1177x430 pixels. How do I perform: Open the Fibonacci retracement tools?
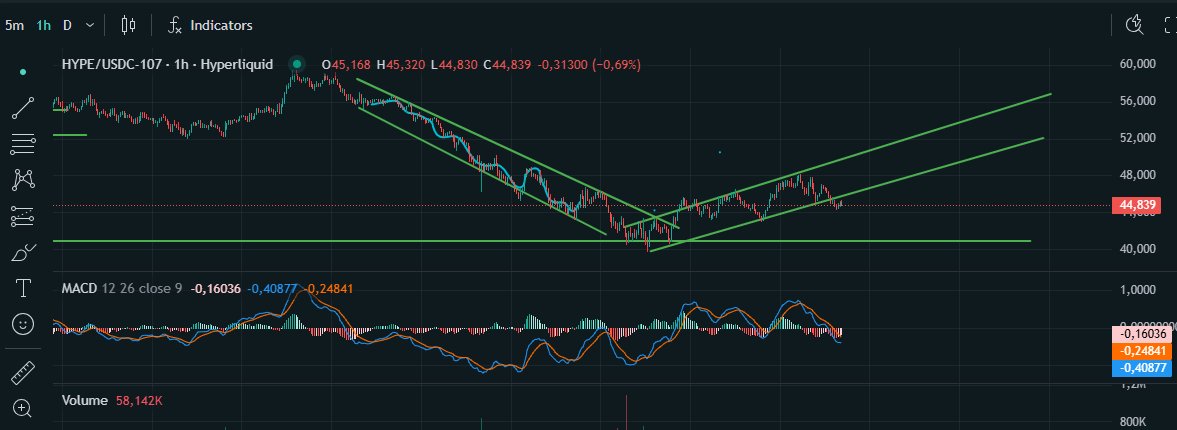point(23,143)
